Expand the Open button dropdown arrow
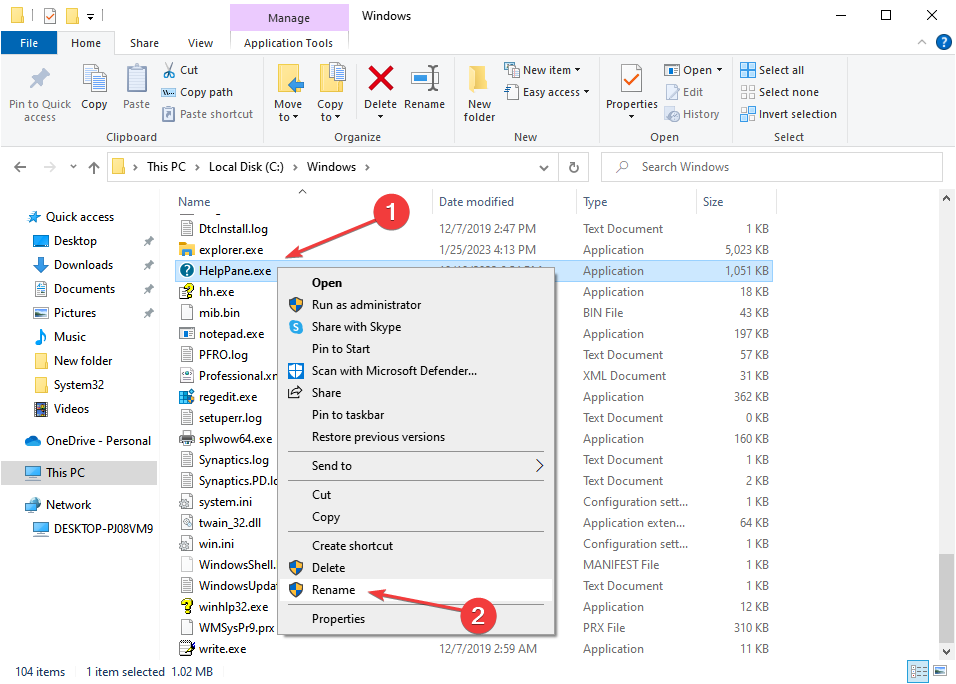 click(x=719, y=70)
